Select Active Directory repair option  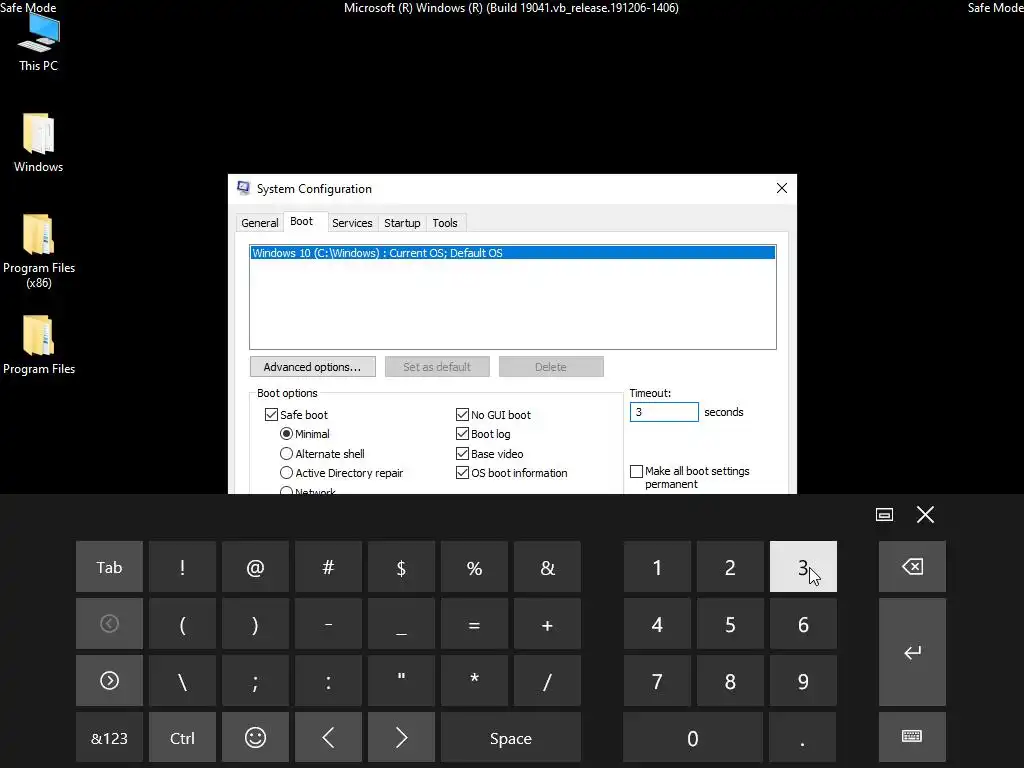[286, 473]
